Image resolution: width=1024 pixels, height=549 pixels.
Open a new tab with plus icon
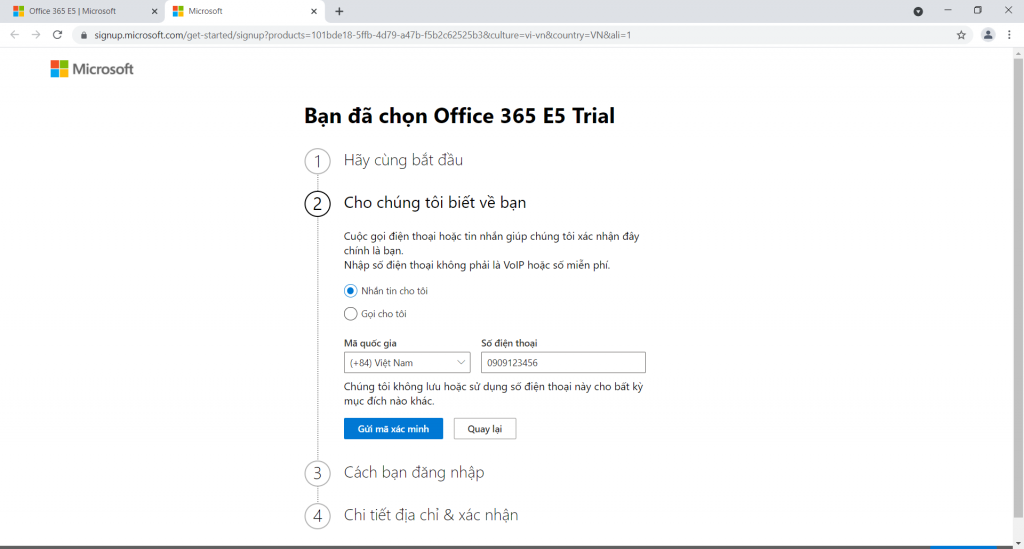pyautogui.click(x=339, y=11)
